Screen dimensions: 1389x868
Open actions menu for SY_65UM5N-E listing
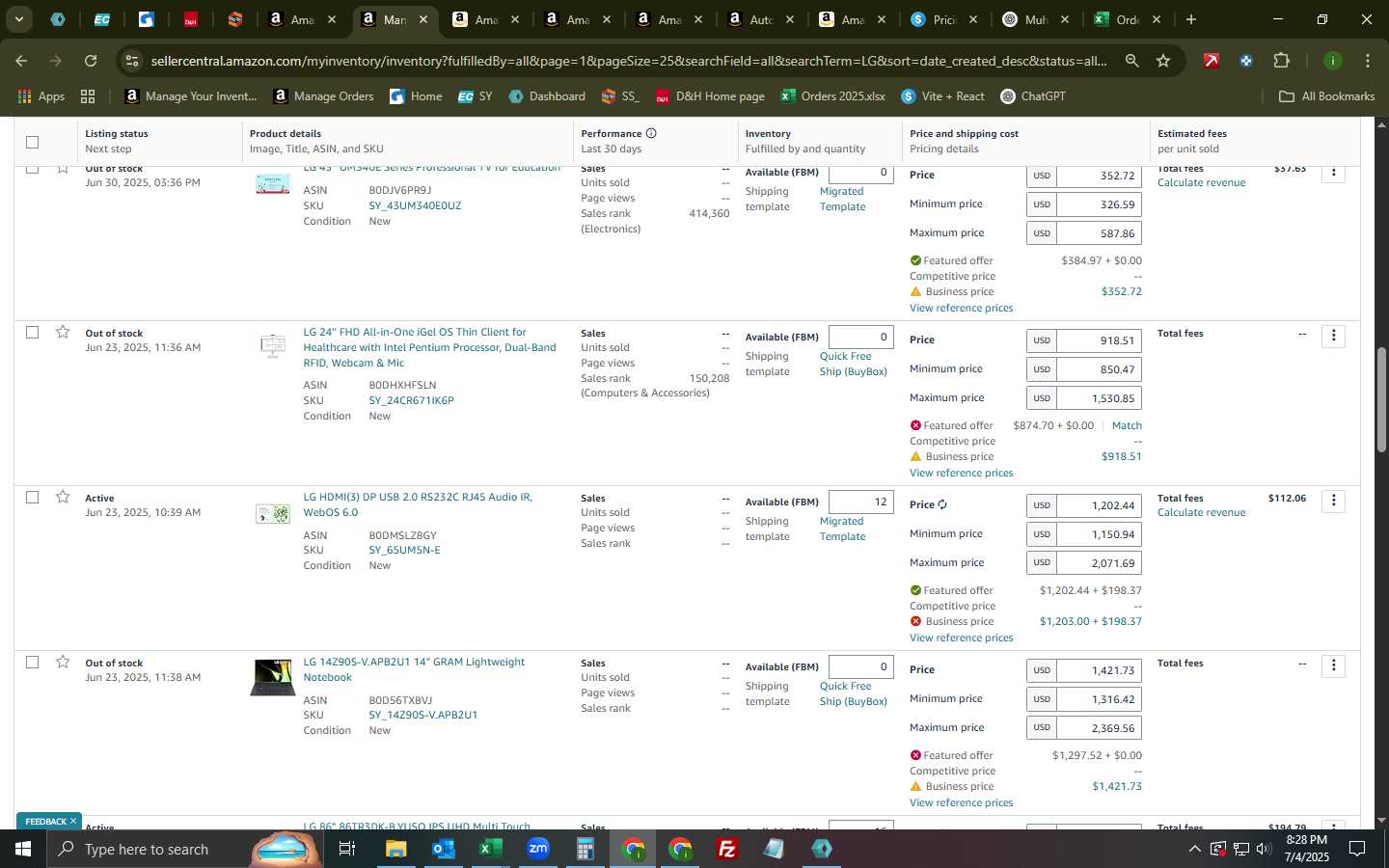tap(1333, 501)
